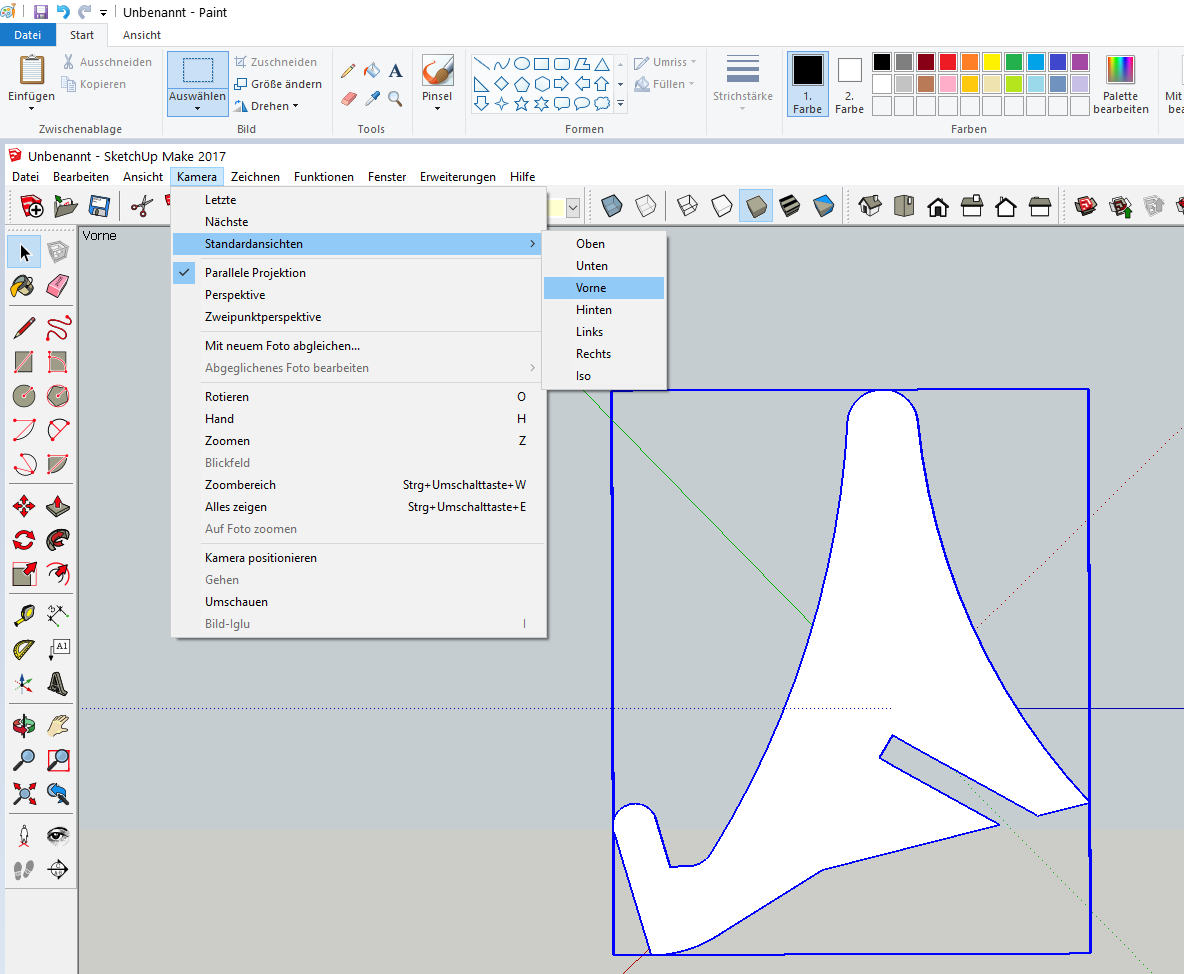The image size is (1184, 974).
Task: Open the Drehen dropdown in Paint
Action: [x=268, y=106]
